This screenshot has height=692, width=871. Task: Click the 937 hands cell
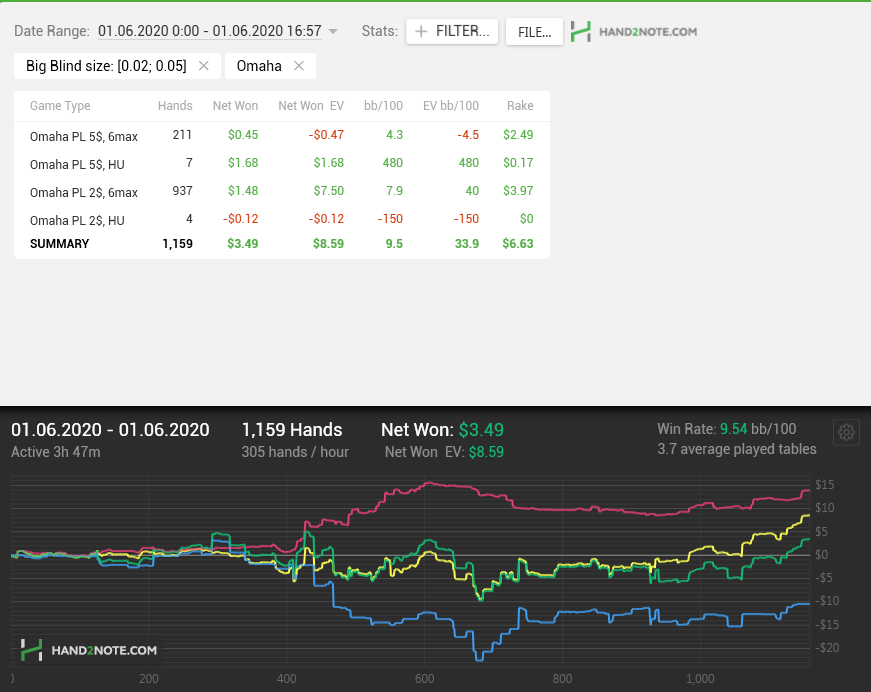(182, 191)
